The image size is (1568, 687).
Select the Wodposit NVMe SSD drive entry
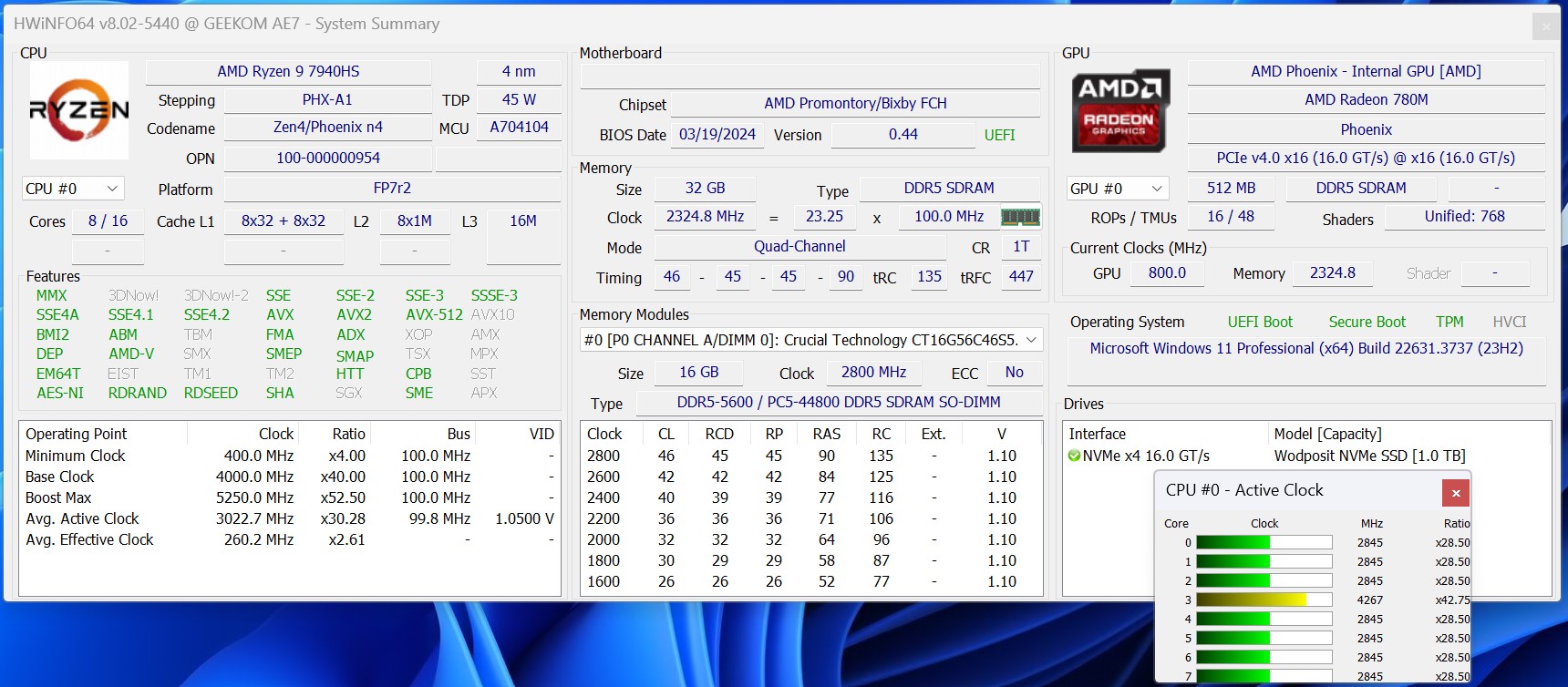tap(1369, 456)
